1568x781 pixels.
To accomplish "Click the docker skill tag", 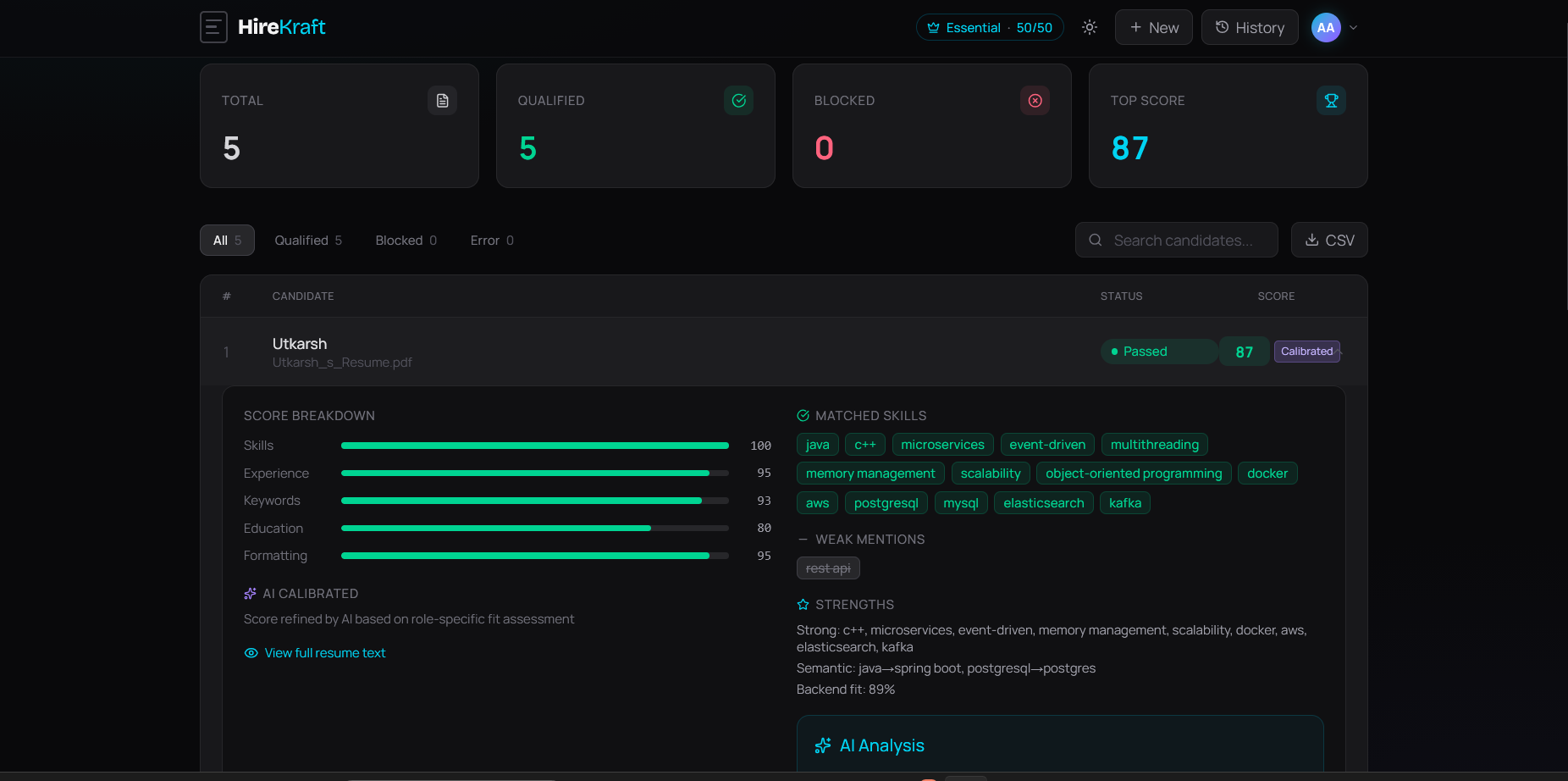I will pyautogui.click(x=1267, y=474).
